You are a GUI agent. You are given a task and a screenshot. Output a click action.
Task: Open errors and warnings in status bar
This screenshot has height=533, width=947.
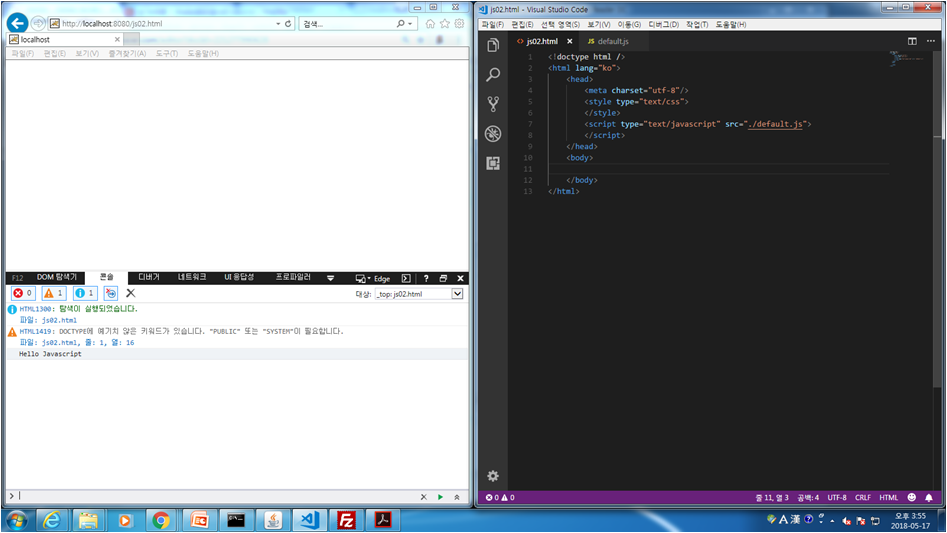coord(500,497)
